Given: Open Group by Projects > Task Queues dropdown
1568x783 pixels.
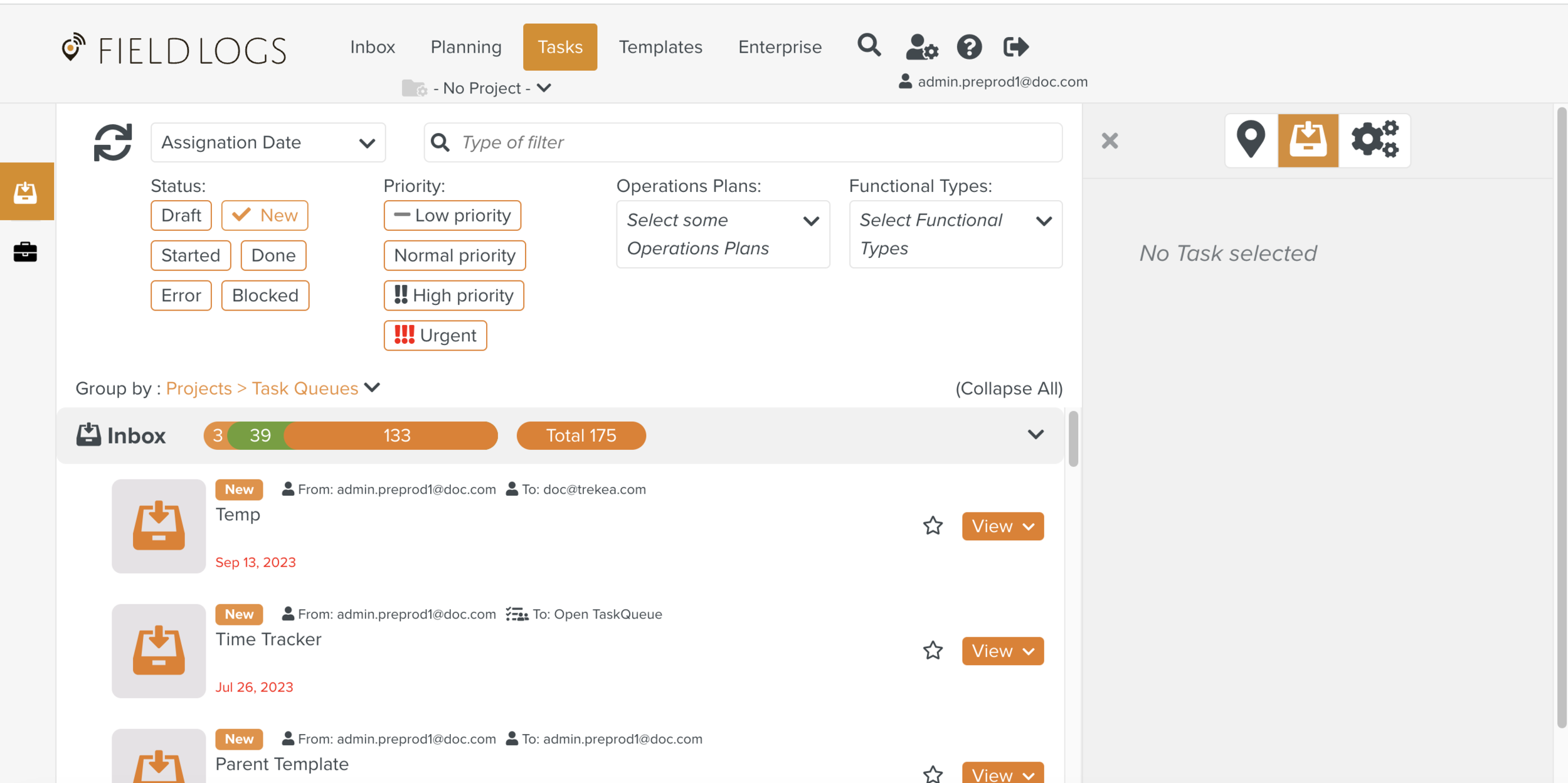Looking at the screenshot, I should 273,388.
